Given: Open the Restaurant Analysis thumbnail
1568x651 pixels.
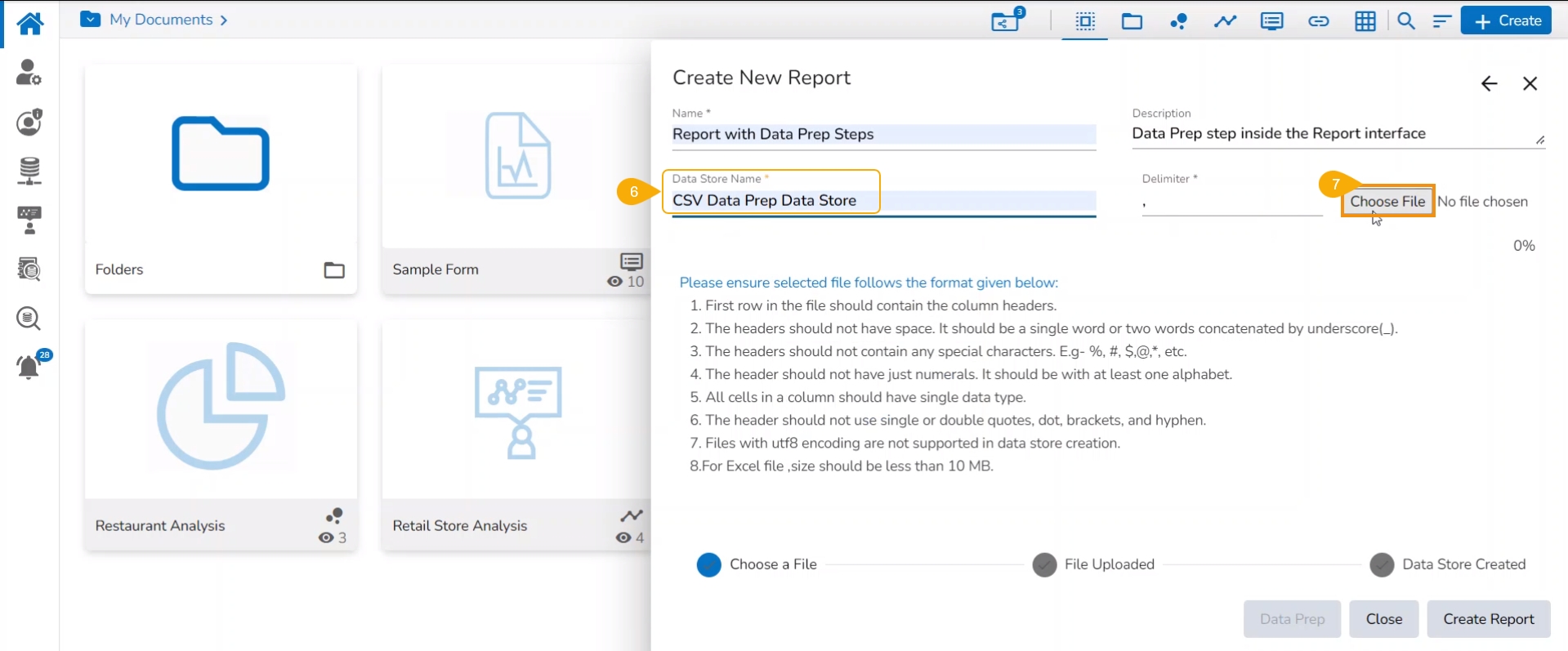Looking at the screenshot, I should point(221,408).
